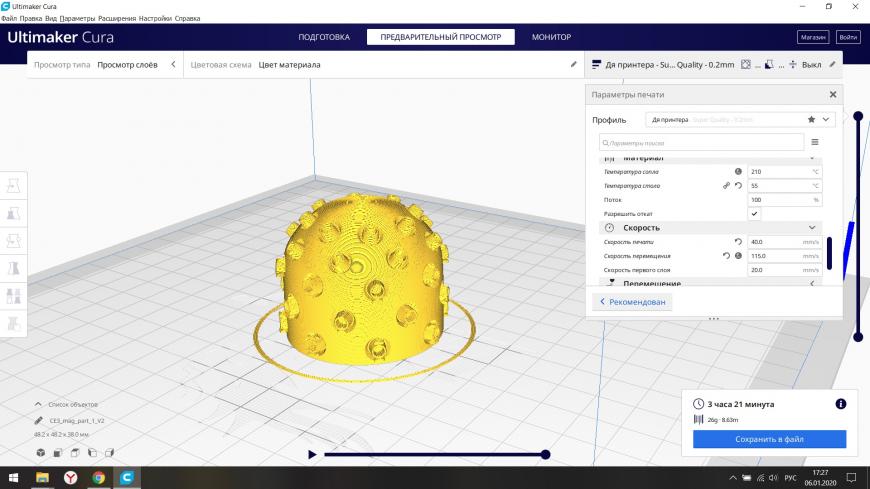Open the Профиль dropdown
The height and width of the screenshot is (489, 870).
point(740,119)
